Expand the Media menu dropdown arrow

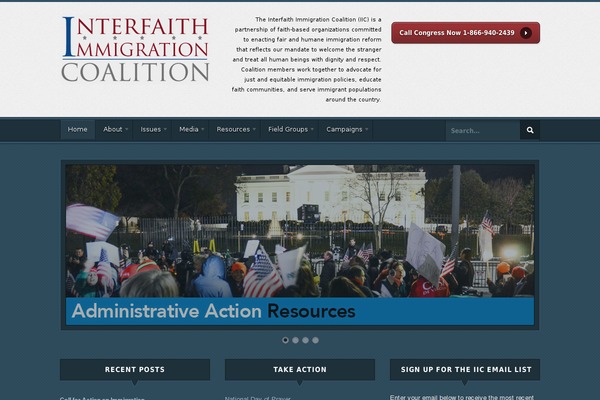[x=203, y=129]
